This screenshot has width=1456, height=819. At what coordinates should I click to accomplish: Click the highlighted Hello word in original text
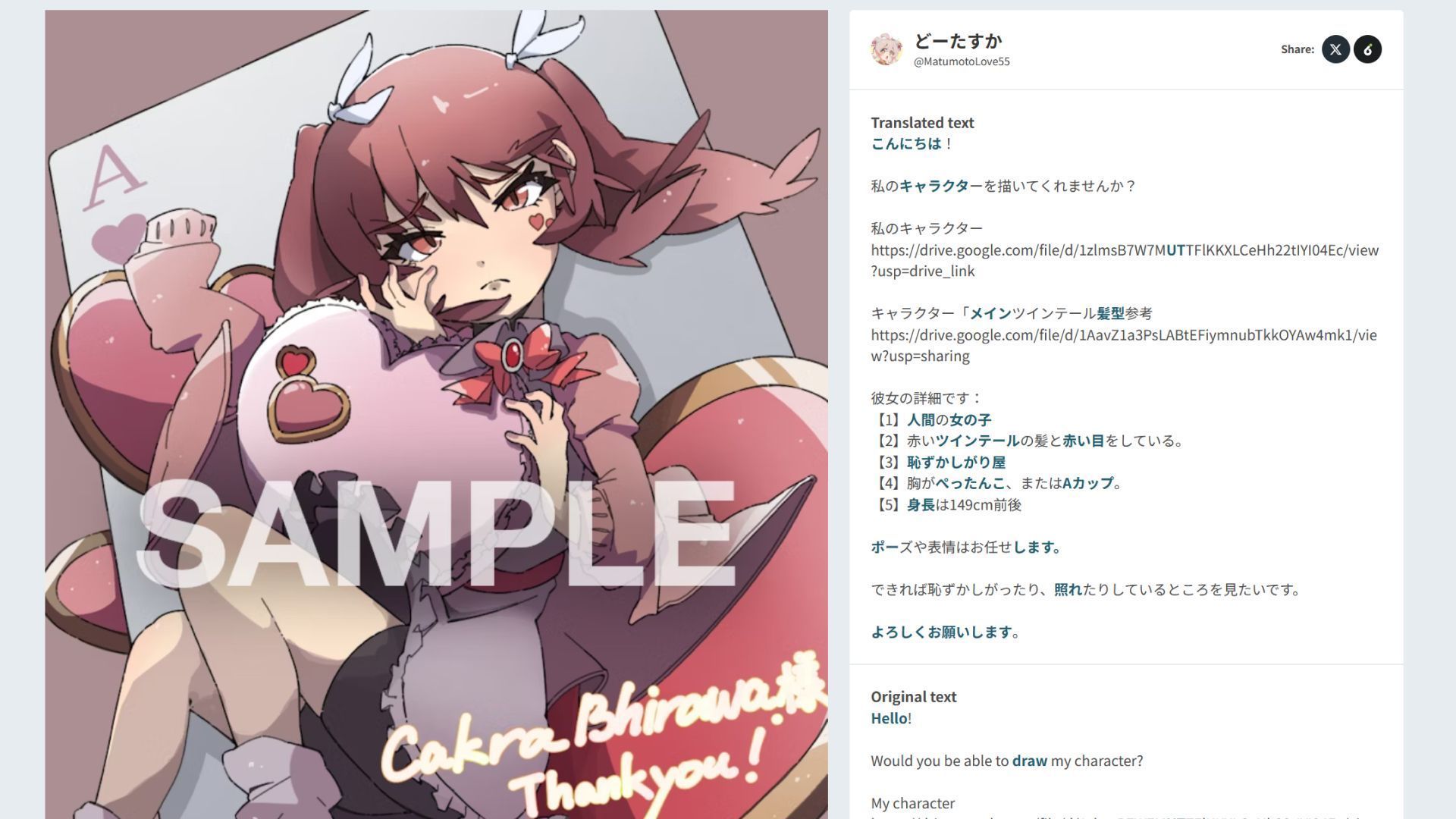889,718
